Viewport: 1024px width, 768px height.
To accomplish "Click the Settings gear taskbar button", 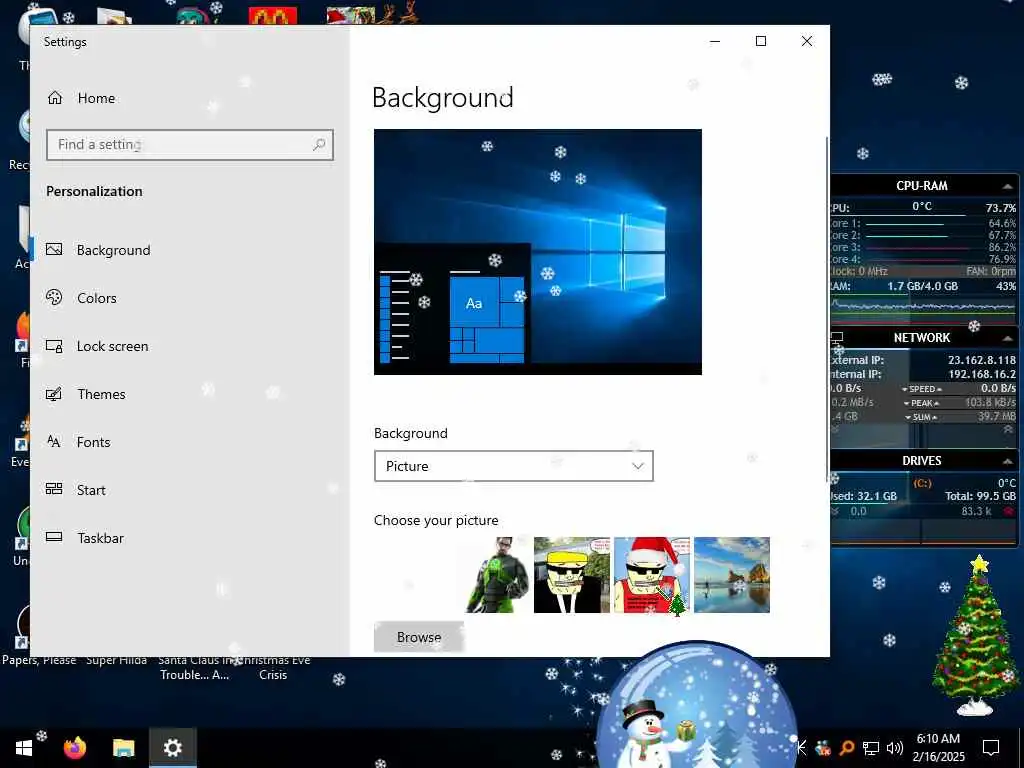I will point(173,748).
